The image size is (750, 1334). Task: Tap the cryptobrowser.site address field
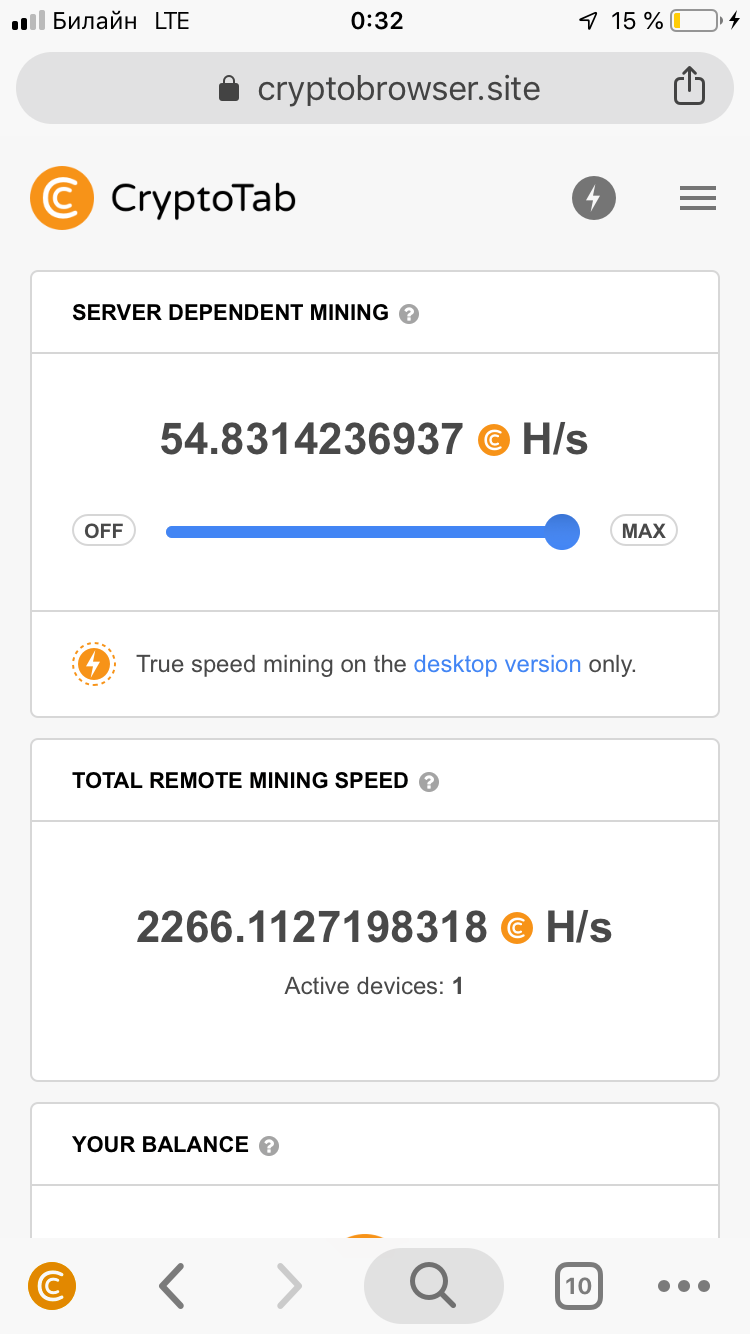click(x=375, y=88)
